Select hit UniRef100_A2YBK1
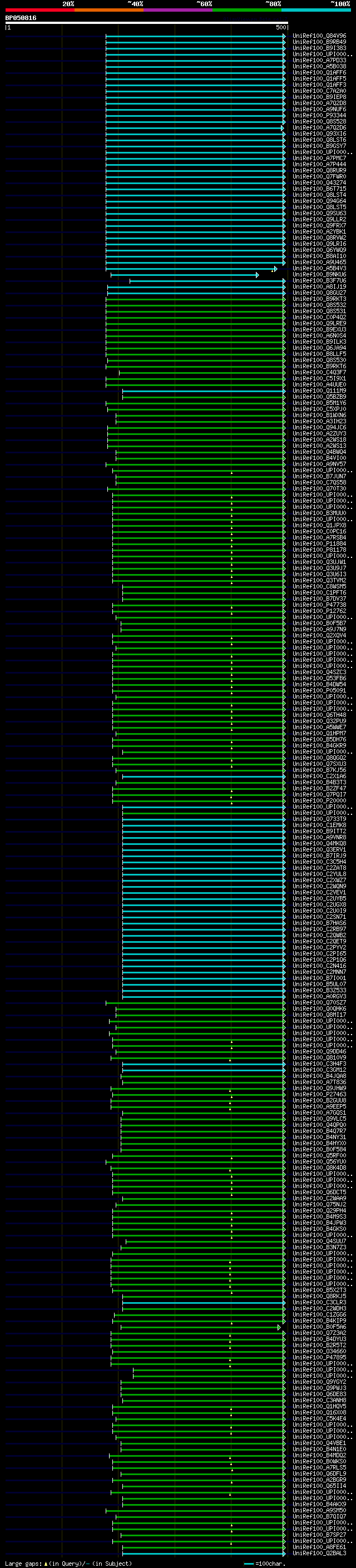356x1568 pixels. (319, 232)
